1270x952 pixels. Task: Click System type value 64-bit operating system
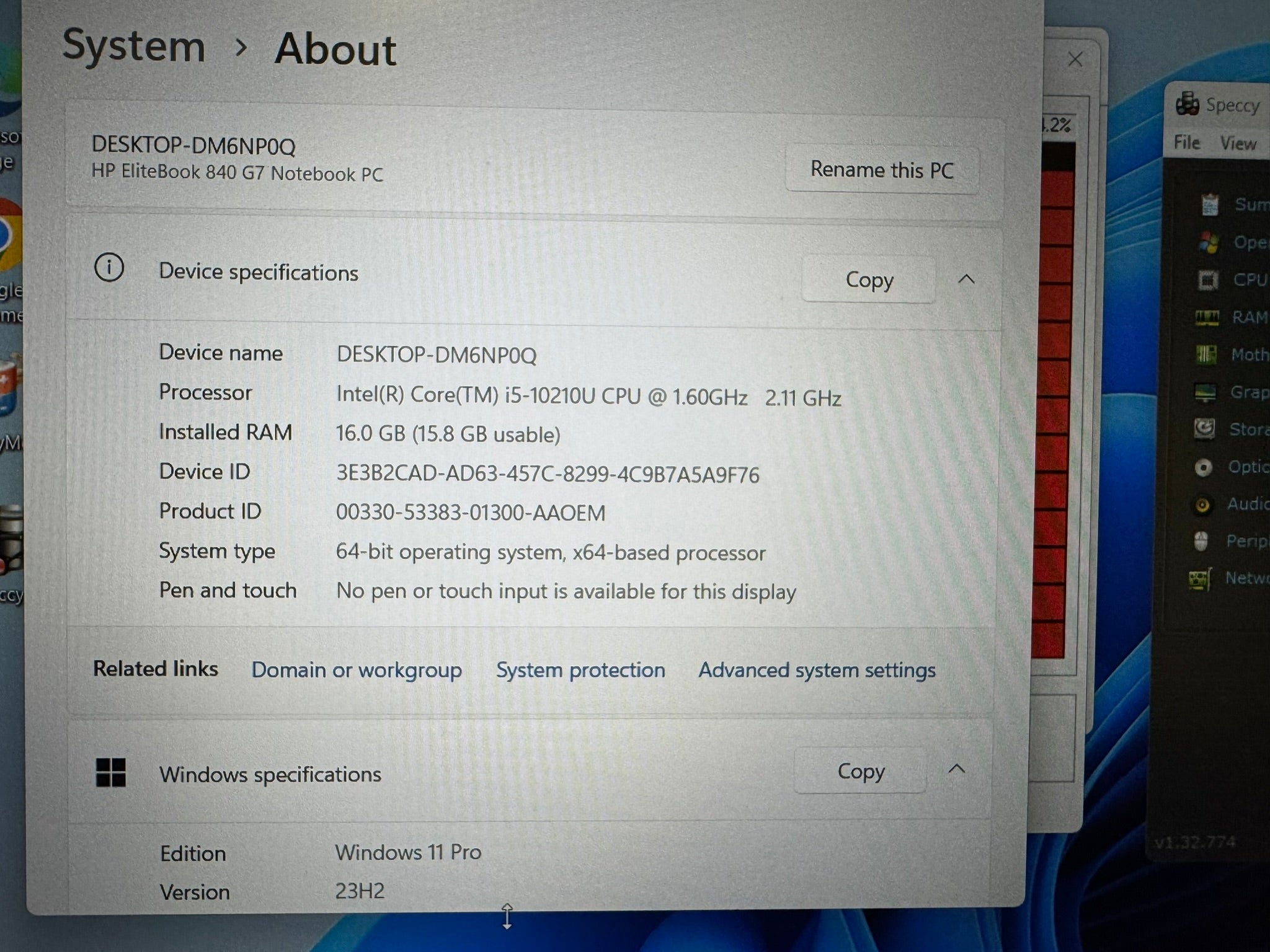pyautogui.click(x=551, y=552)
